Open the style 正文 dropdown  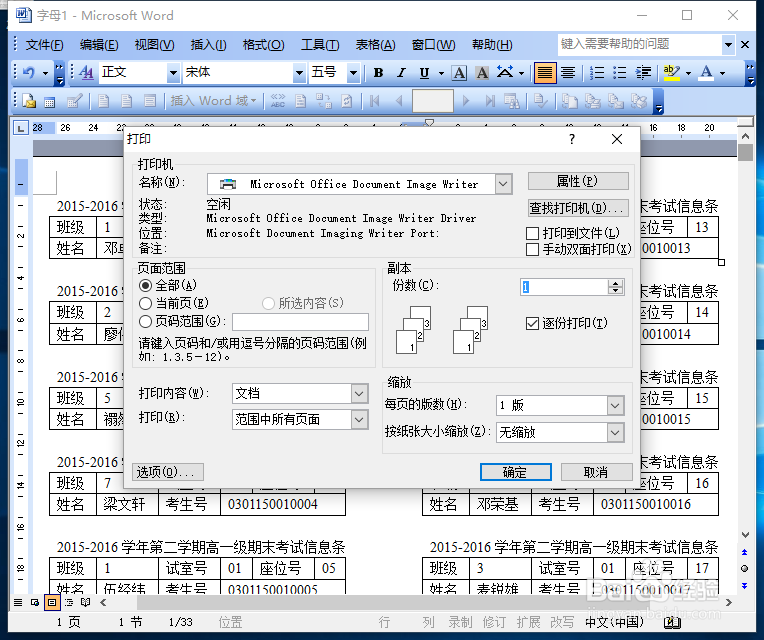(173, 73)
